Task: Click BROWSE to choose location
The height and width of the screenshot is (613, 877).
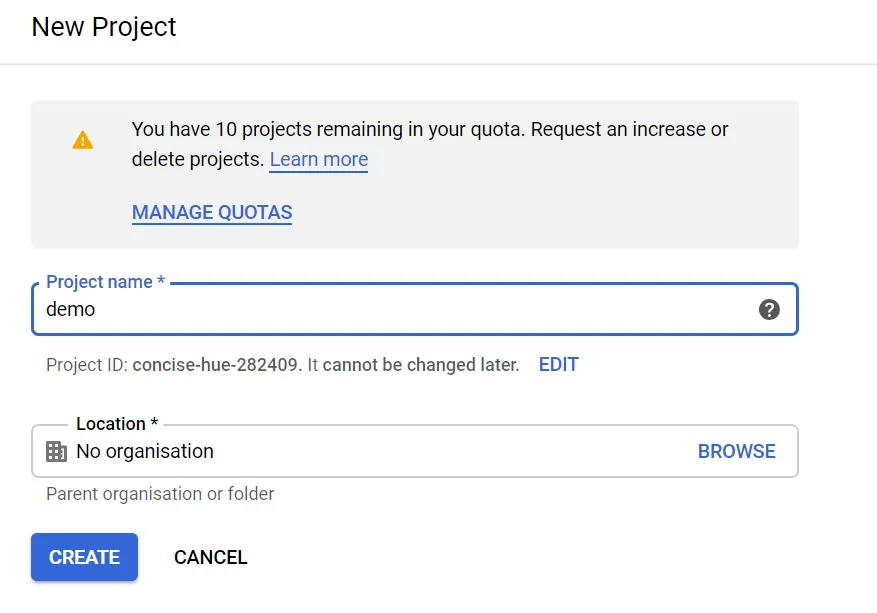Action: point(736,451)
